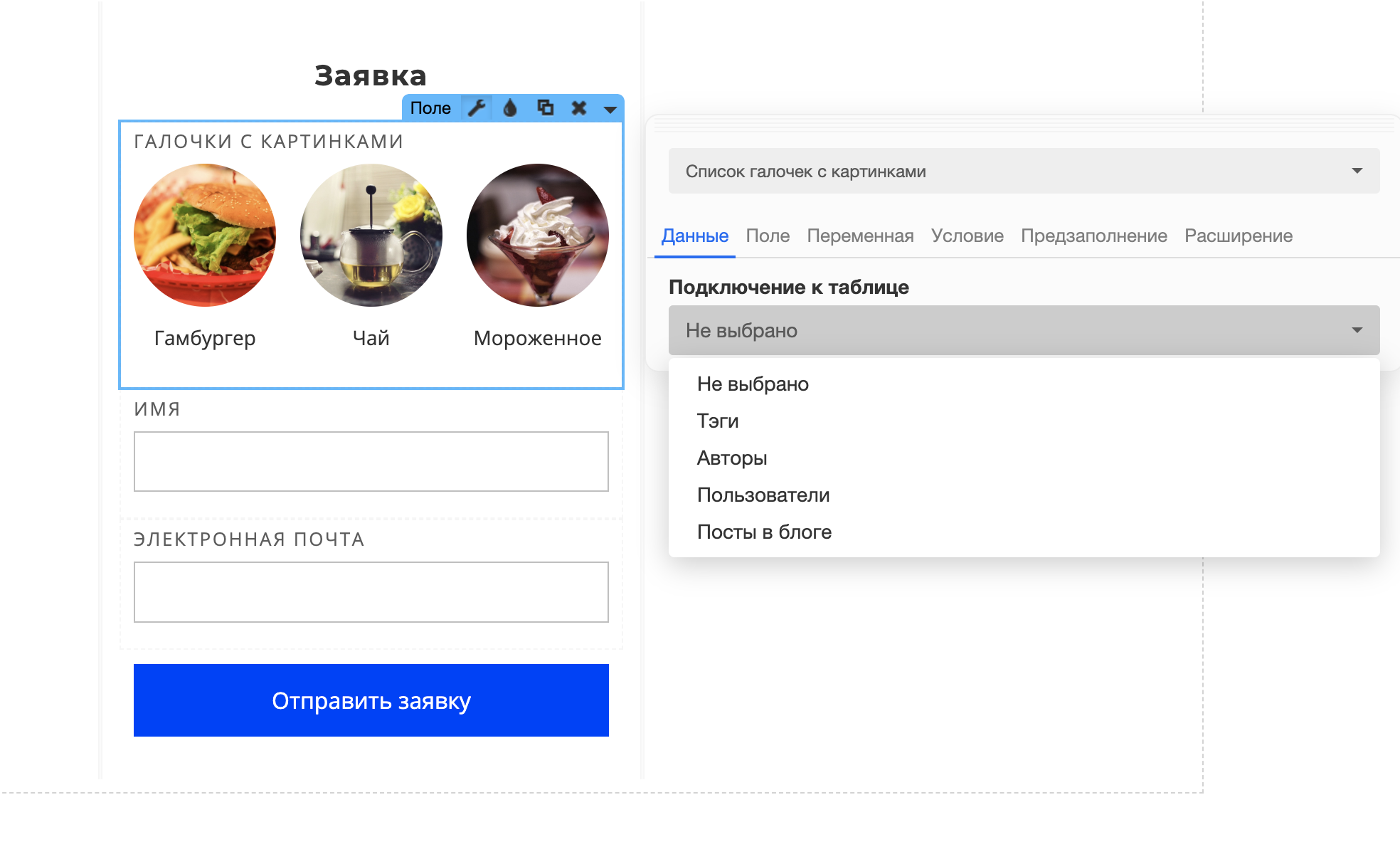
Task: Switch to the Данные tab
Action: [695, 236]
